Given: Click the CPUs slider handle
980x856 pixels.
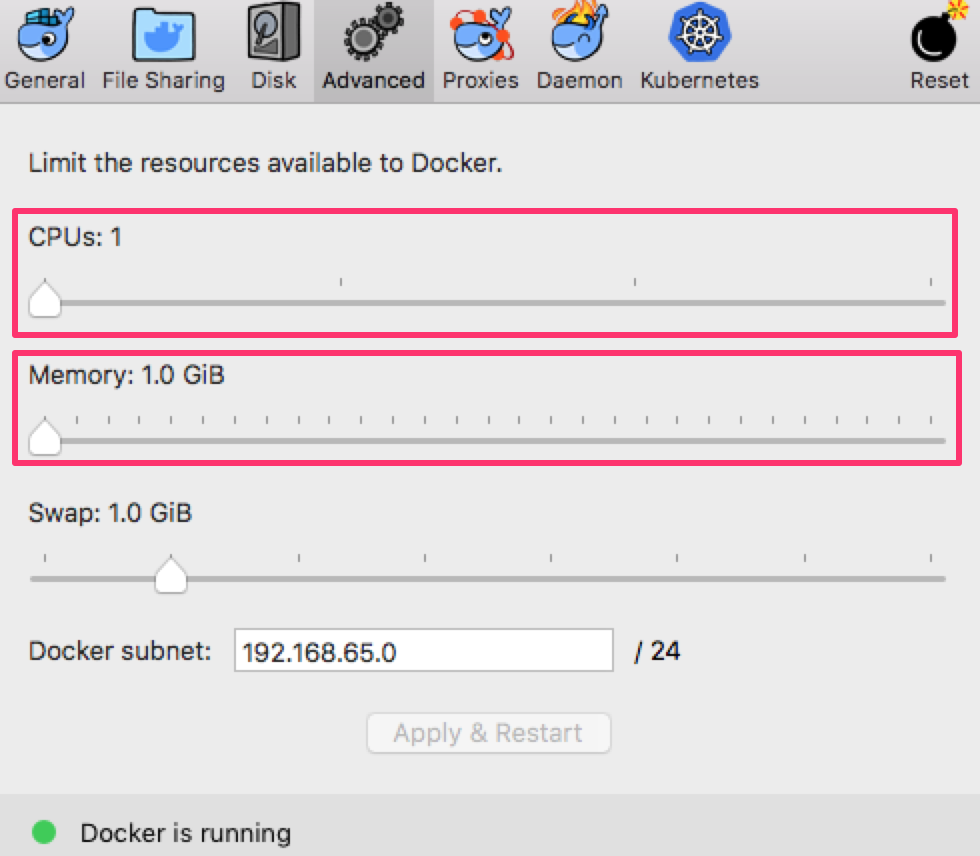Looking at the screenshot, I should pyautogui.click(x=44, y=301).
